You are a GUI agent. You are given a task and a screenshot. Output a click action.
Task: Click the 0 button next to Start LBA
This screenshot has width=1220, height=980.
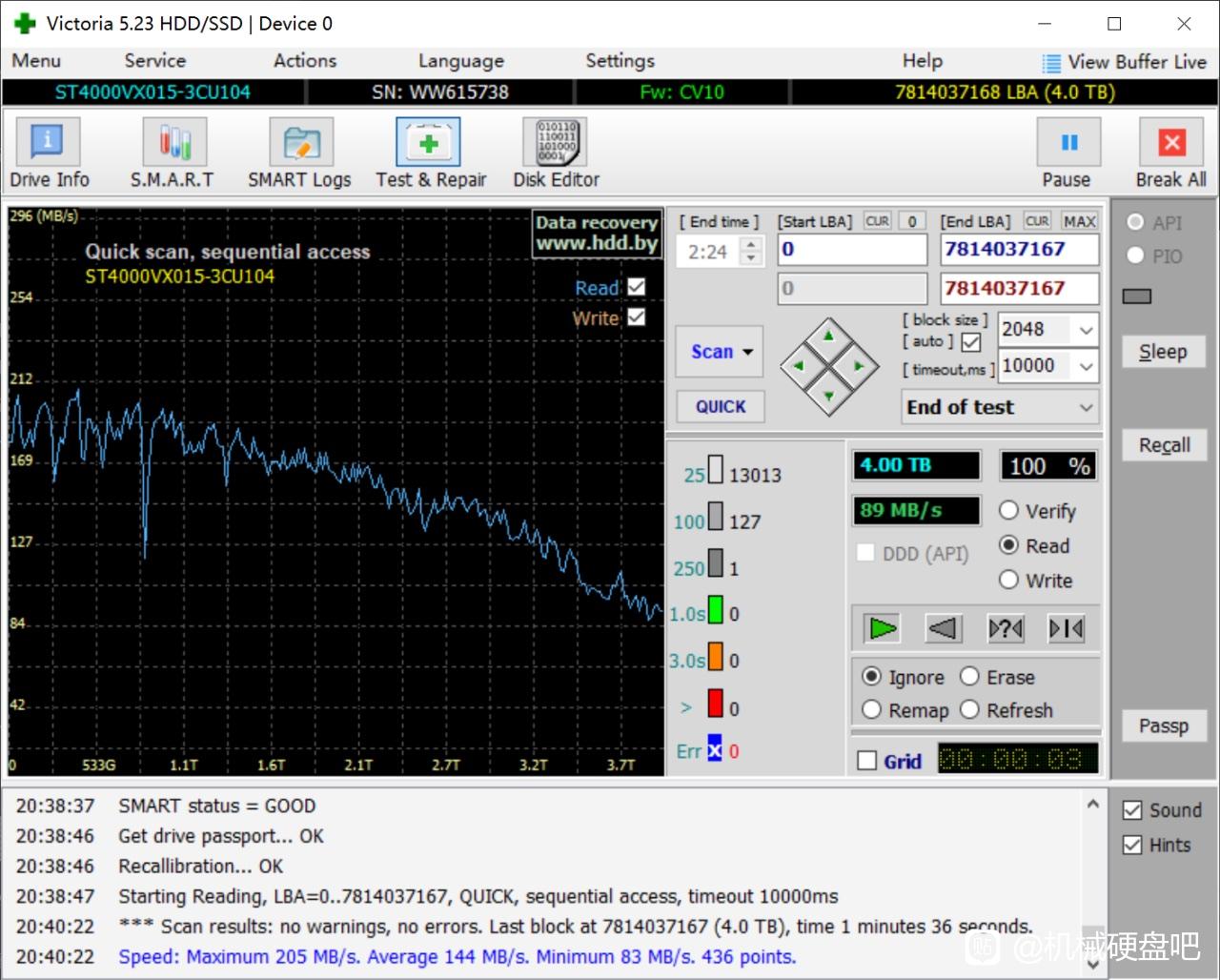912,221
